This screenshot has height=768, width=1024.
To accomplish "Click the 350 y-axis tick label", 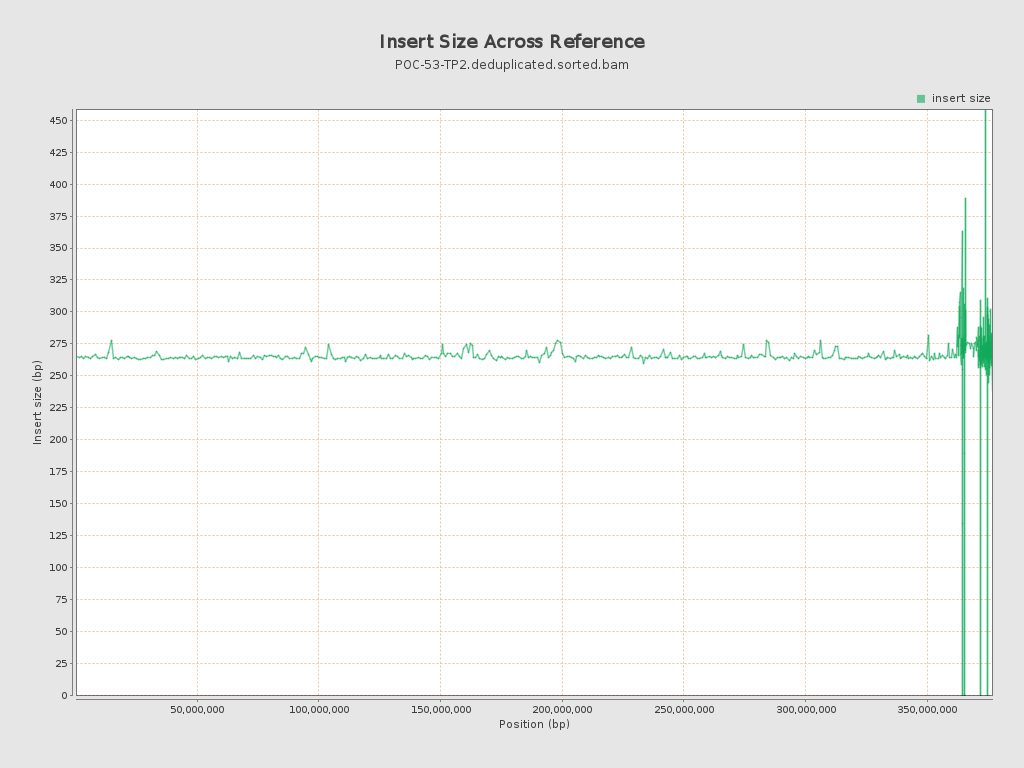I will click(x=58, y=248).
